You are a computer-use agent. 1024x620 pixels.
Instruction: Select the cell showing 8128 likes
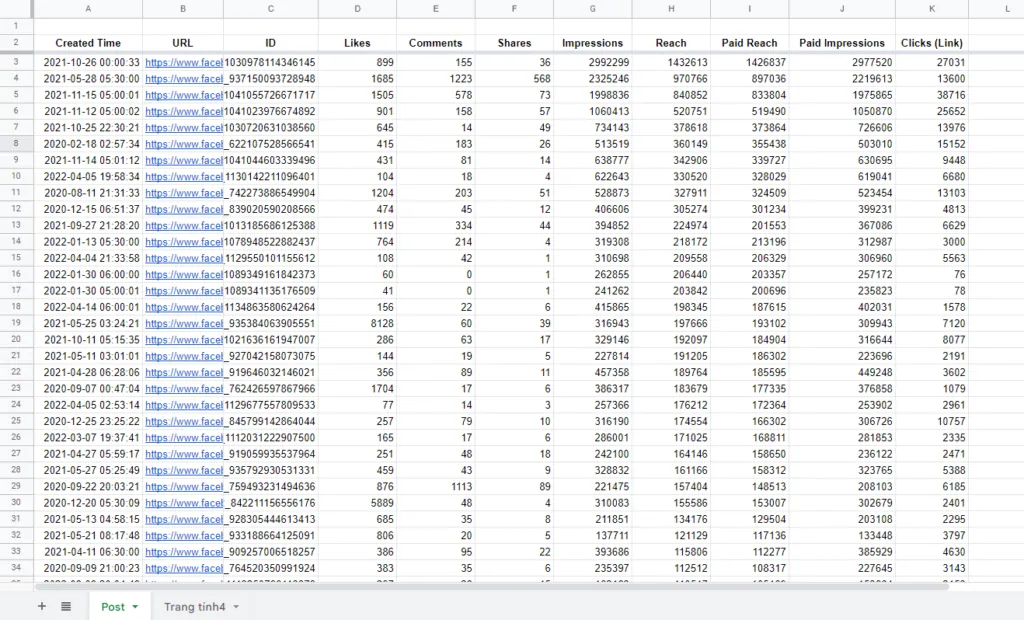click(x=357, y=324)
